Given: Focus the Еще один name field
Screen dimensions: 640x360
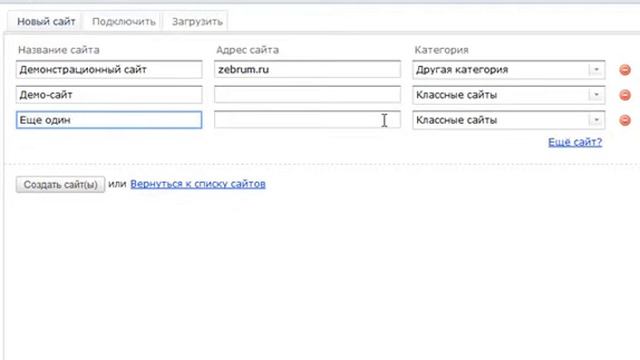Looking at the screenshot, I should 109,120.
